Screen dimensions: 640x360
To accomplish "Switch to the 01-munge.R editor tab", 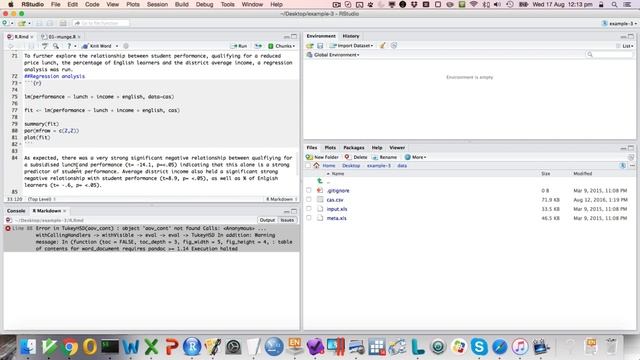I will pyautogui.click(x=62, y=37).
